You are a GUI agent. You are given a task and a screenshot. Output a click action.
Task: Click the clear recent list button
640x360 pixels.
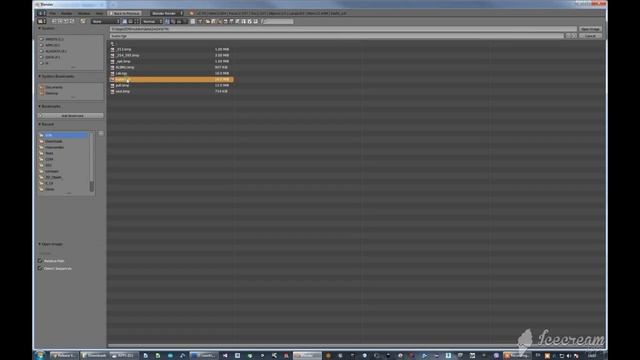coord(101,133)
